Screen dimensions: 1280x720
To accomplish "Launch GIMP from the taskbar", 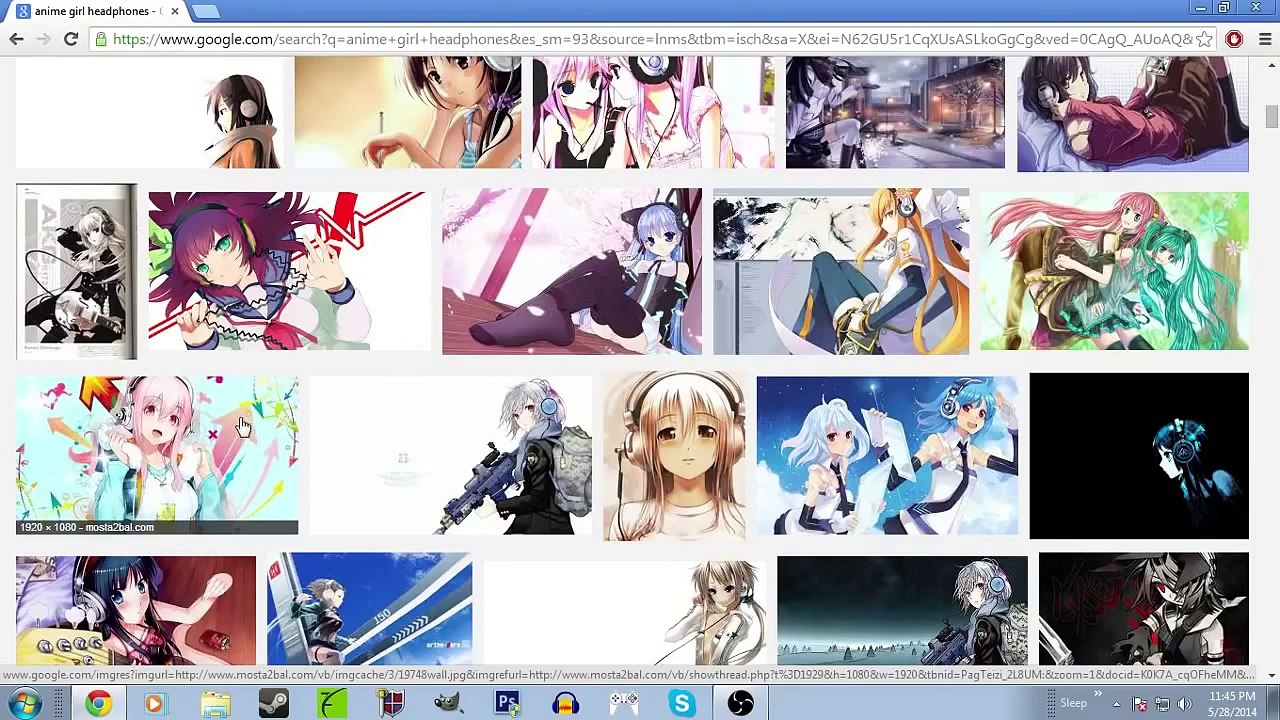I will [x=449, y=704].
